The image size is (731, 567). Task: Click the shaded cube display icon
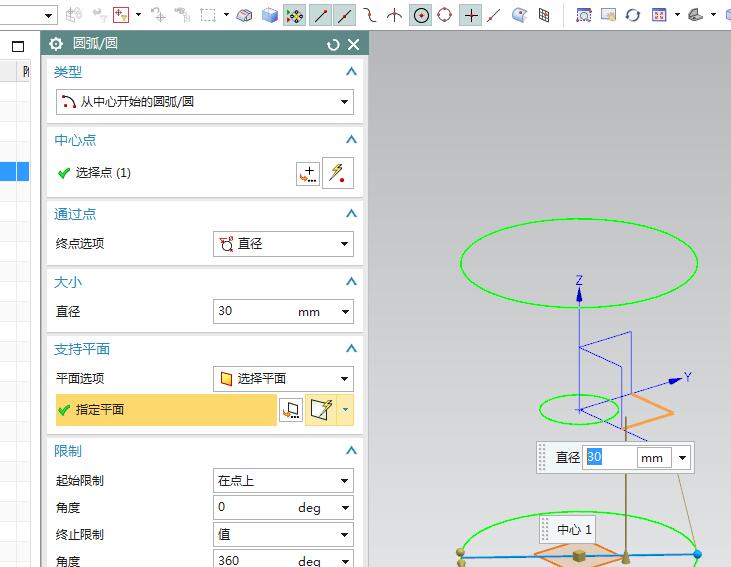(x=269, y=16)
